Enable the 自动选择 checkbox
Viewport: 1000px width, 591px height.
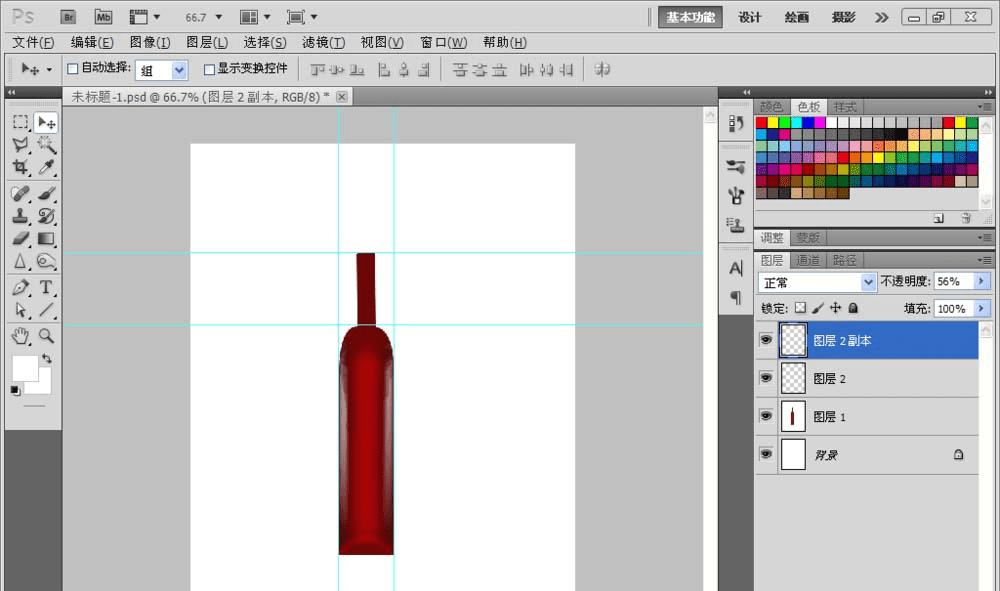[x=72, y=69]
